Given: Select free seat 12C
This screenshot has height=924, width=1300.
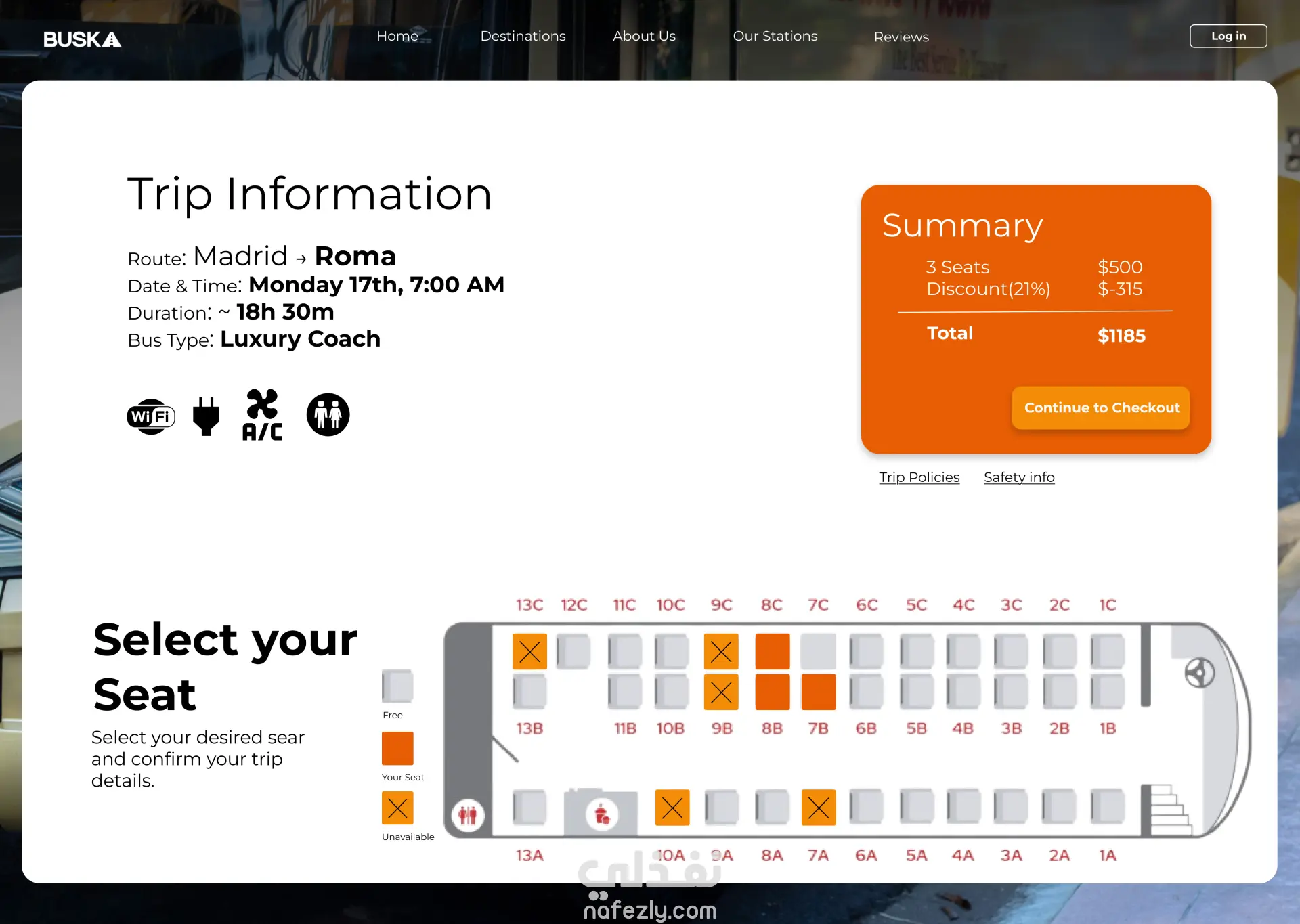Looking at the screenshot, I should tap(573, 651).
